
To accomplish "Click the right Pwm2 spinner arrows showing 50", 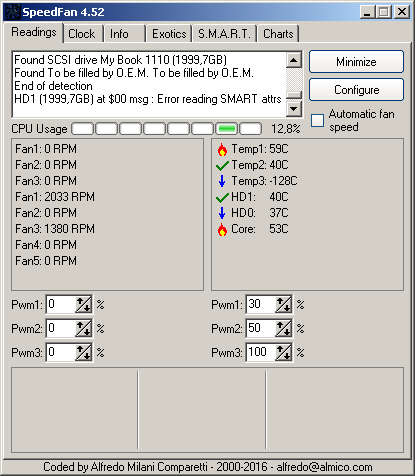I will [x=283, y=328].
